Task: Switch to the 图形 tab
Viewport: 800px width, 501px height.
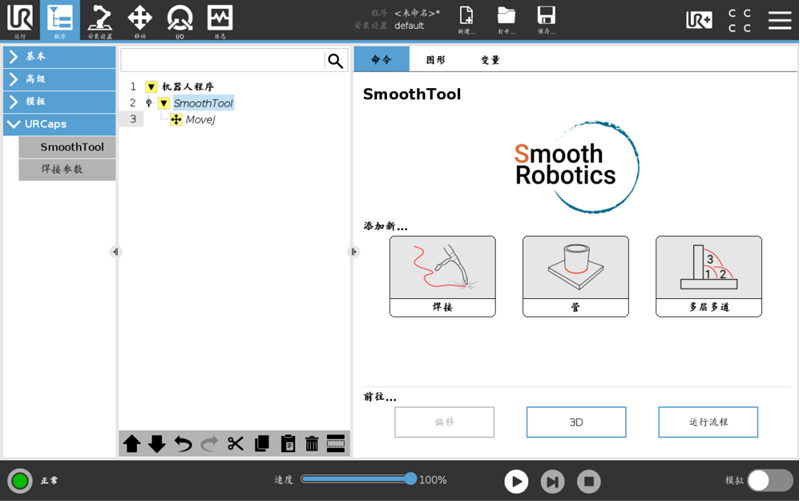Action: 436,60
